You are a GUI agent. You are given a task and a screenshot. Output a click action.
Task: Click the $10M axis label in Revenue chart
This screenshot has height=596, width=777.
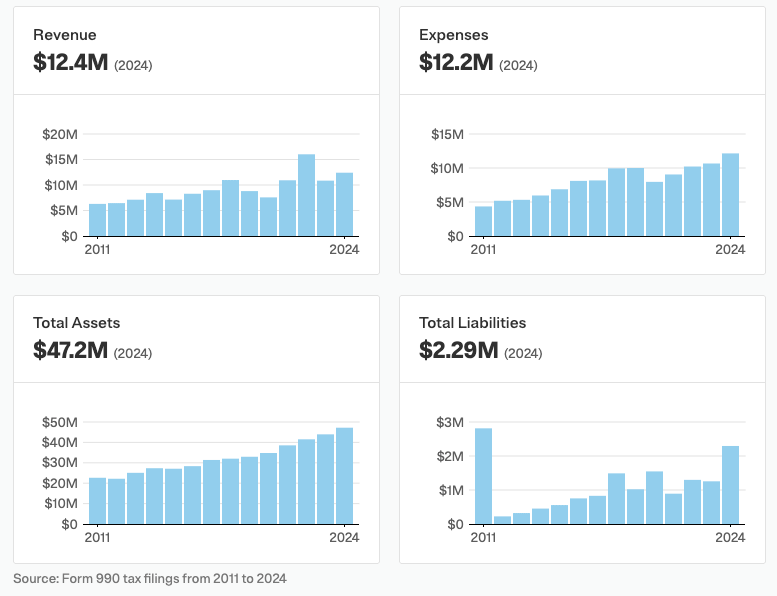(61, 185)
